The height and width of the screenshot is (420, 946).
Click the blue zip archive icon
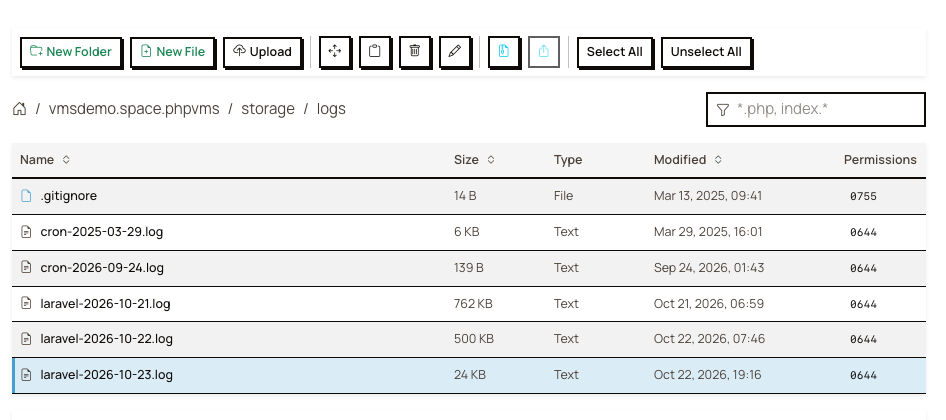504,51
